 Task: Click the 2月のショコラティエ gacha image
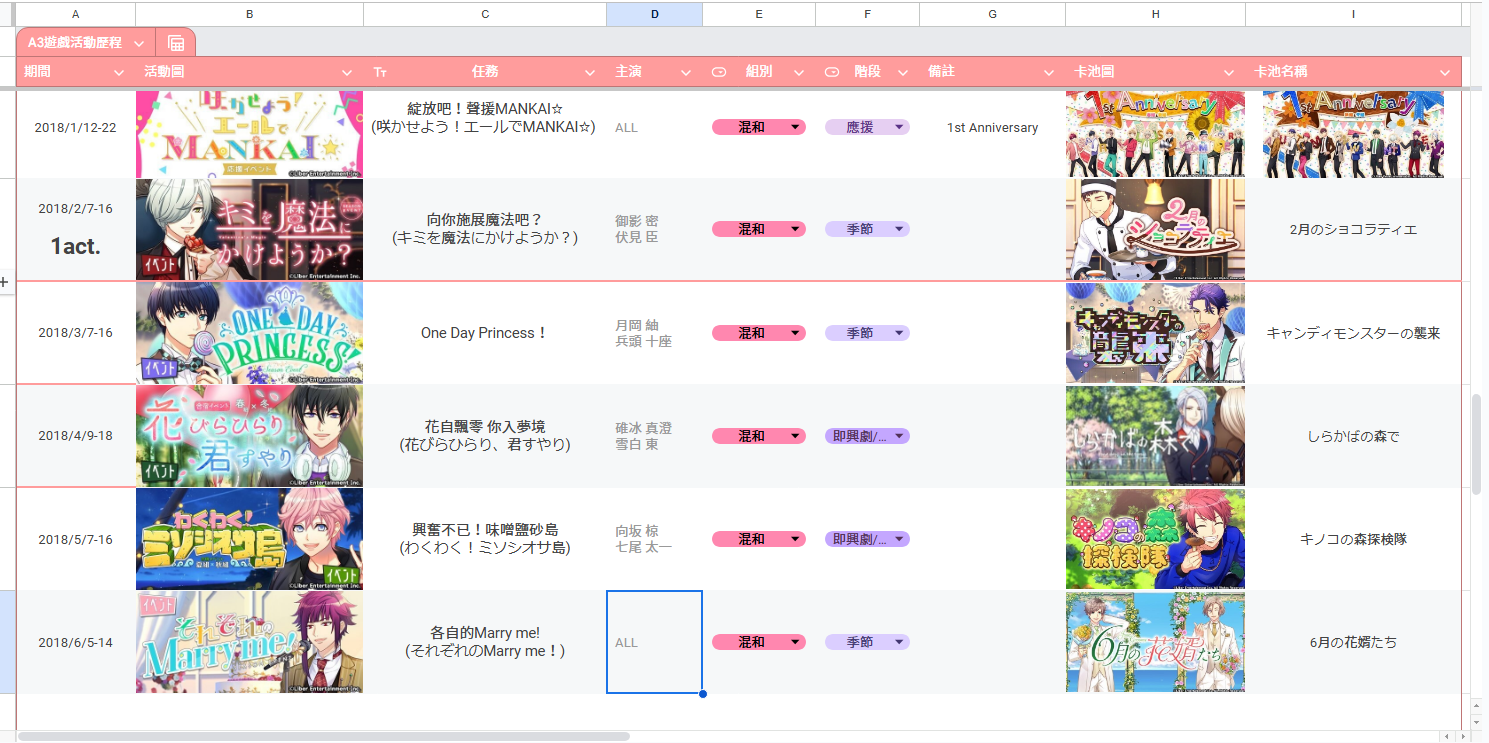click(1155, 229)
